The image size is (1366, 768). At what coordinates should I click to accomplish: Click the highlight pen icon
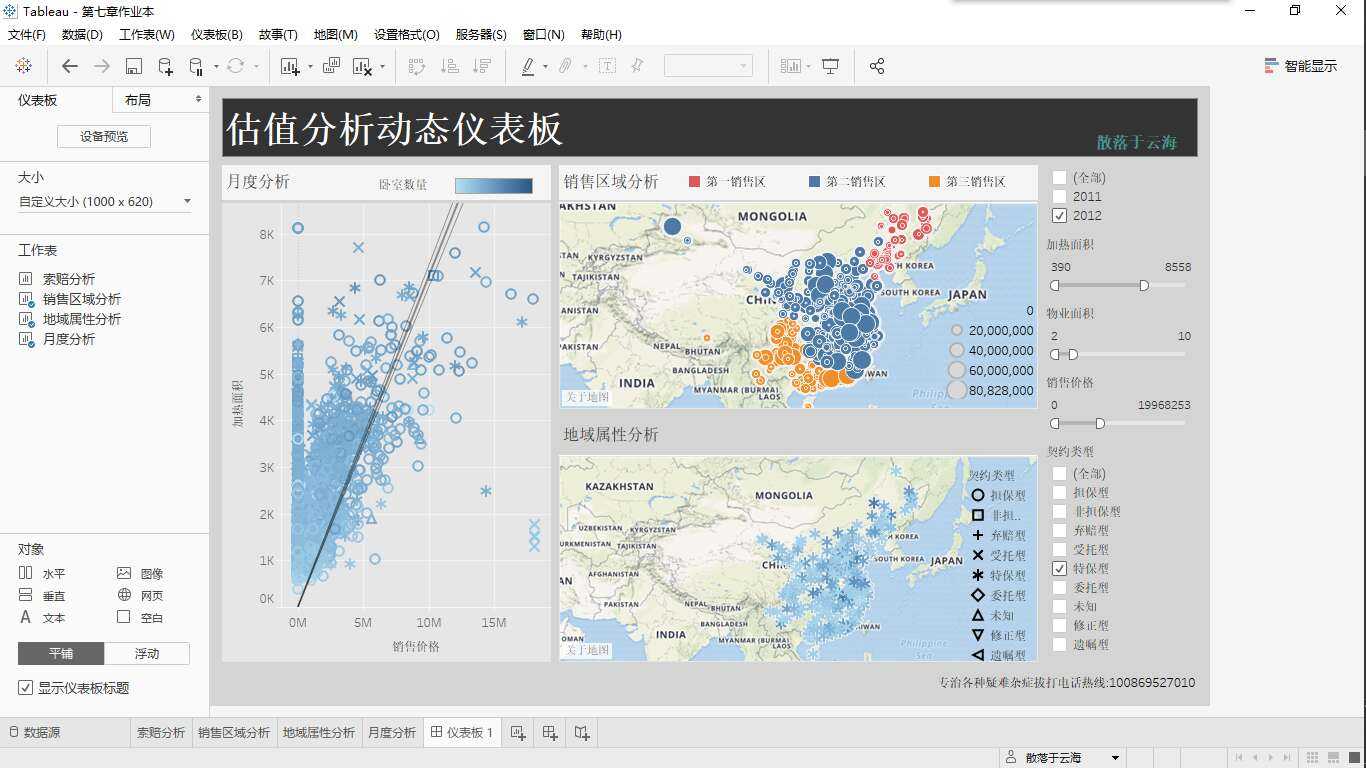pyautogui.click(x=528, y=66)
